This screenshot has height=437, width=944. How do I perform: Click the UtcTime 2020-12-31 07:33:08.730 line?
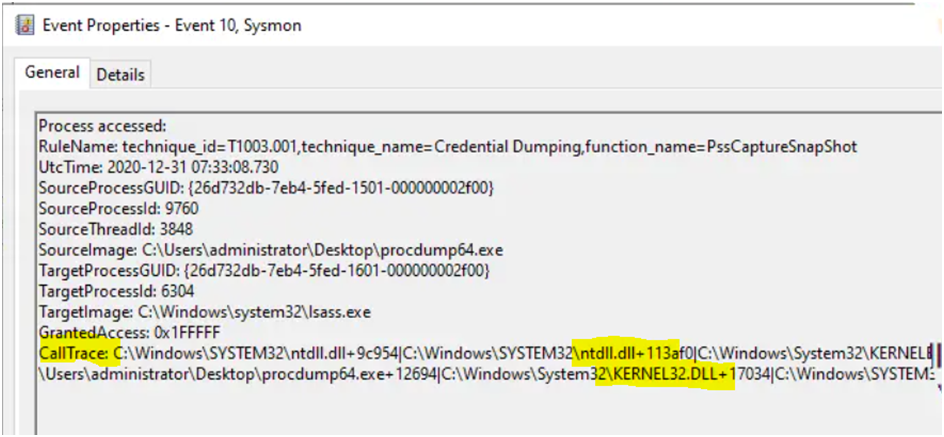point(158,168)
